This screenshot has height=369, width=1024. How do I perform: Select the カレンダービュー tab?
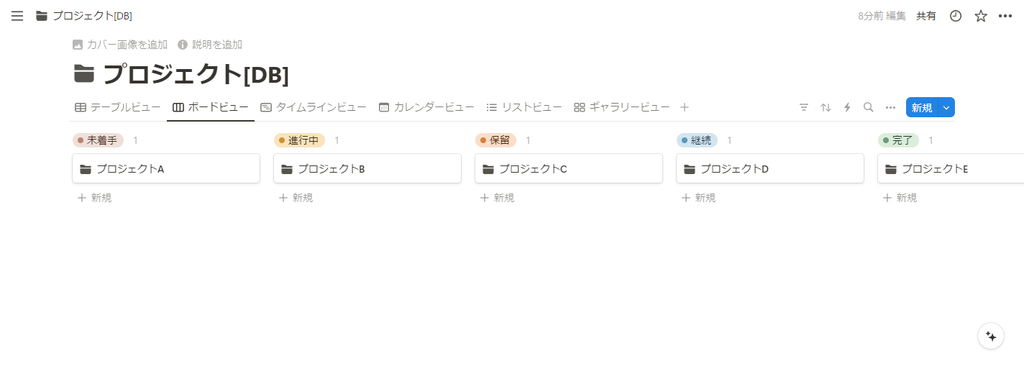click(x=426, y=107)
